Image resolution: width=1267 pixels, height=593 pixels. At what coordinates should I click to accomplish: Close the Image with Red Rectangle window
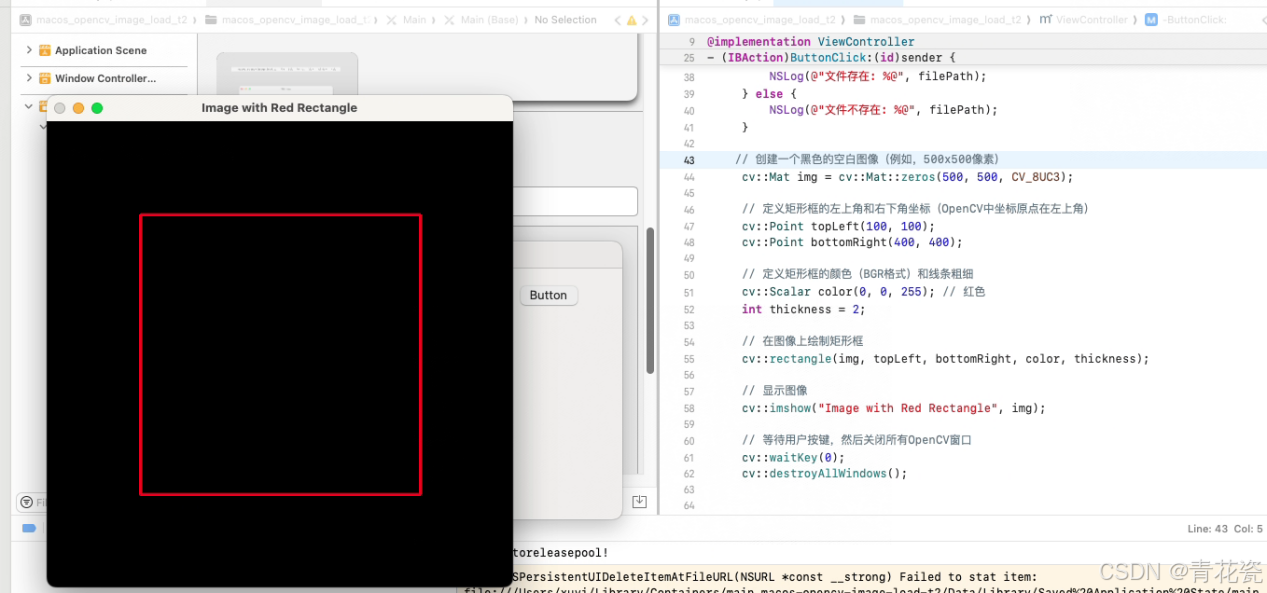60,108
